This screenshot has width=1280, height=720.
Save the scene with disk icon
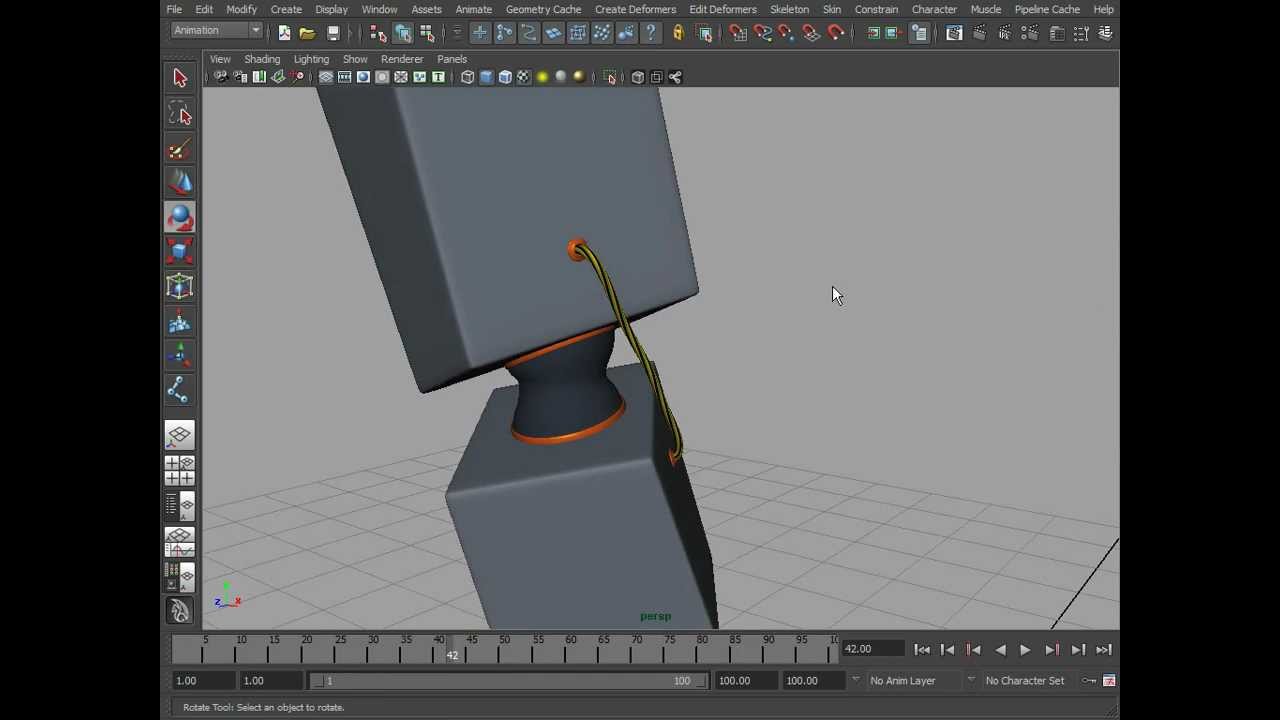(333, 33)
